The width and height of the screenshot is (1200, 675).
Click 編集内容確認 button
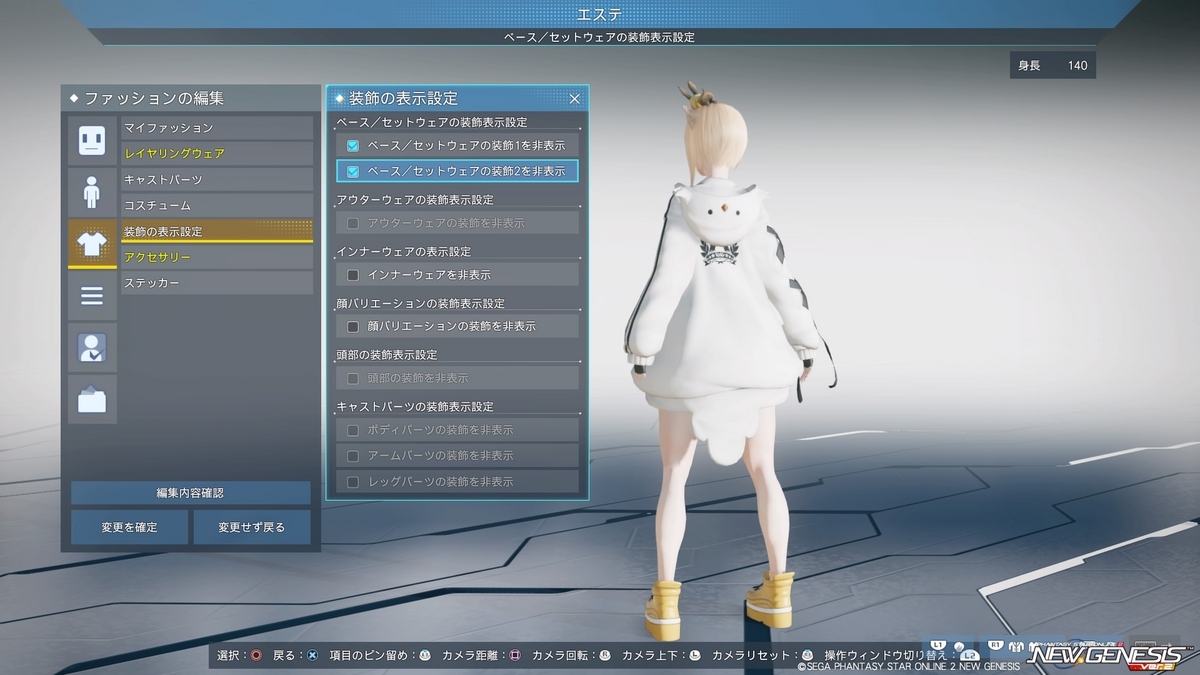point(190,493)
